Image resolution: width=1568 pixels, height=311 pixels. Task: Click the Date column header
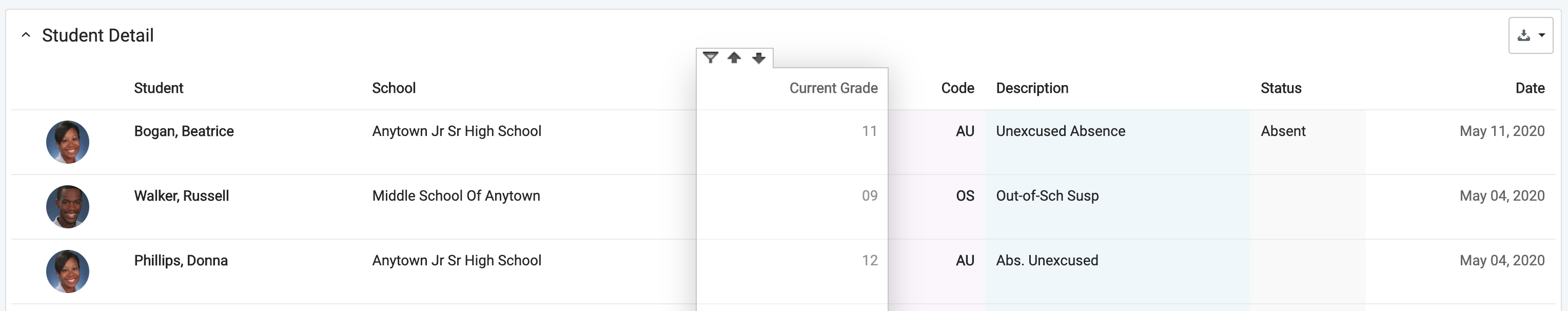click(1530, 88)
